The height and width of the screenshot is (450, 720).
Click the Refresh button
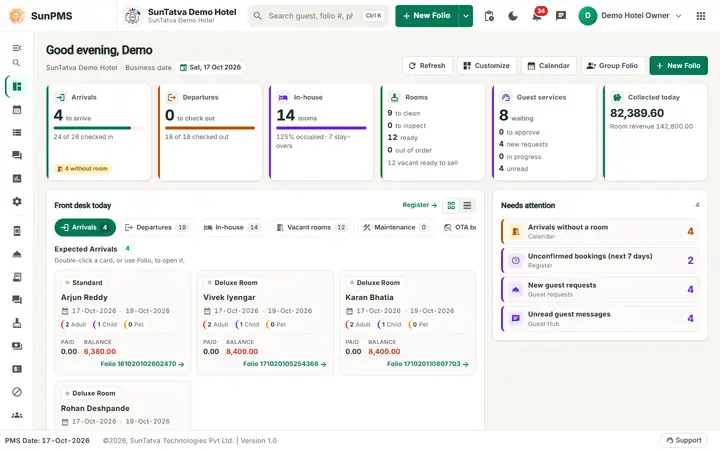(x=427, y=66)
